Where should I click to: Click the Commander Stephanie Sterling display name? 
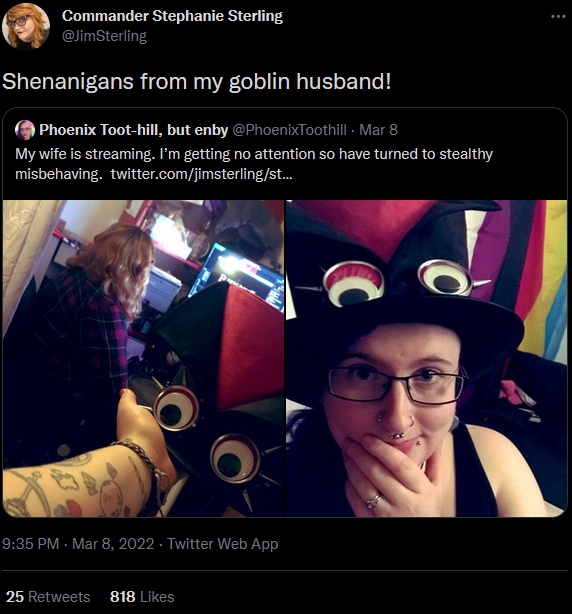pos(172,16)
